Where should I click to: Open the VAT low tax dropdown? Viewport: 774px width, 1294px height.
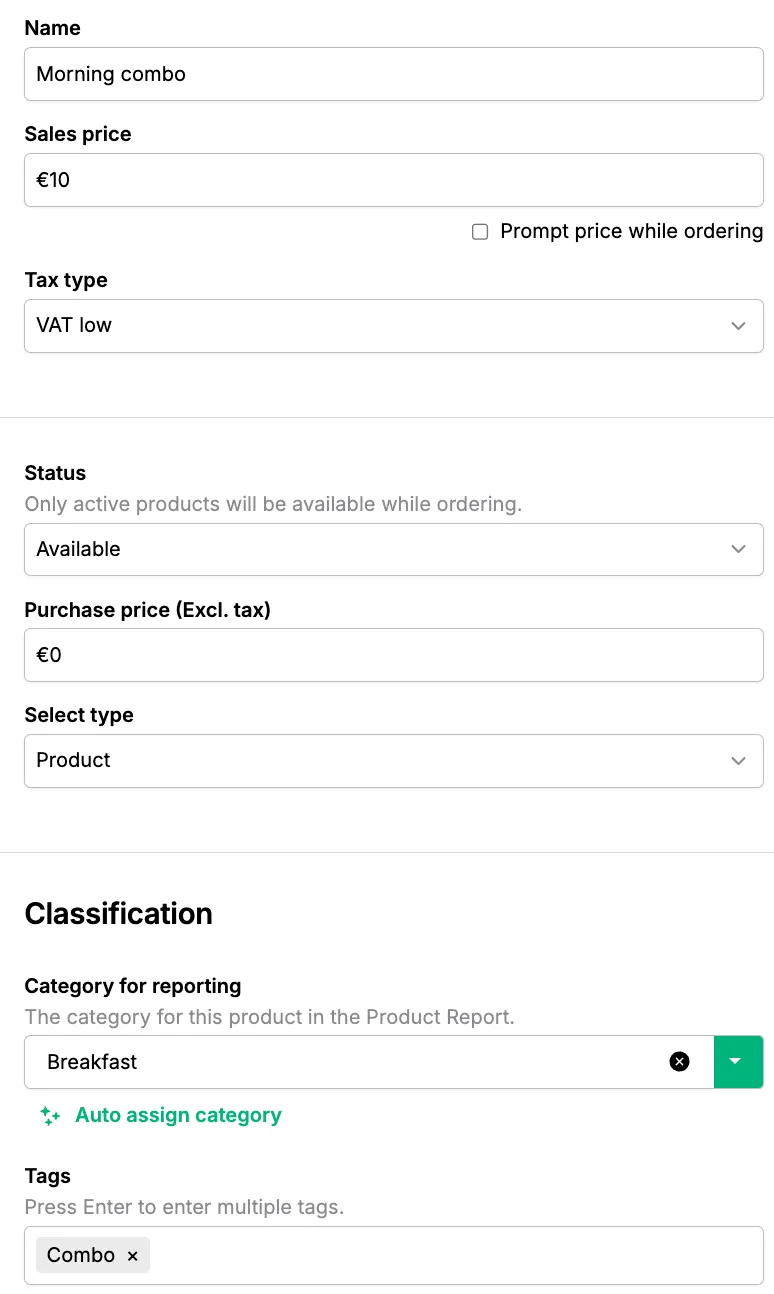(x=380, y=326)
